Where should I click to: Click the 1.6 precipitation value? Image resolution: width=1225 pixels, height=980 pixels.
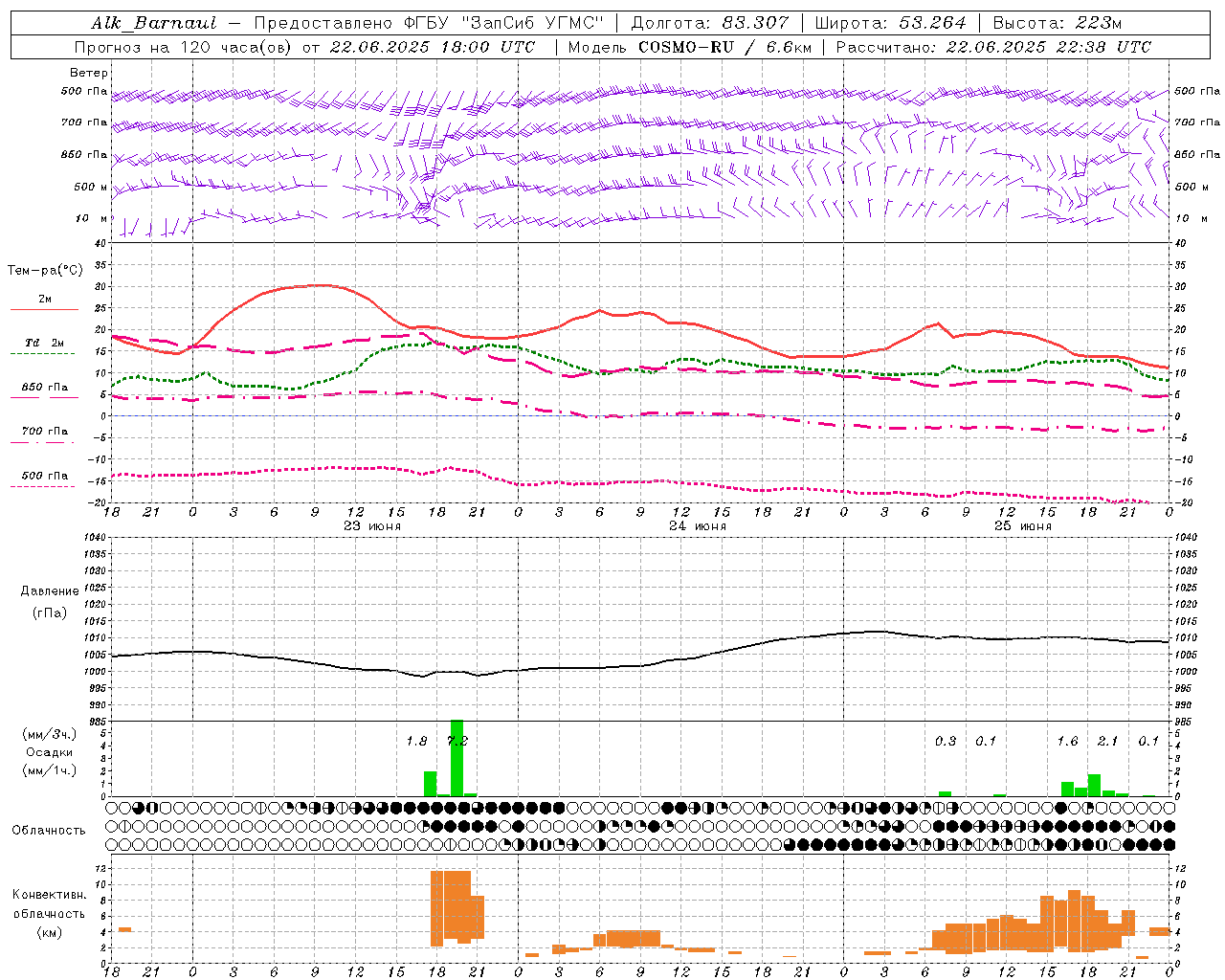coord(1067,742)
